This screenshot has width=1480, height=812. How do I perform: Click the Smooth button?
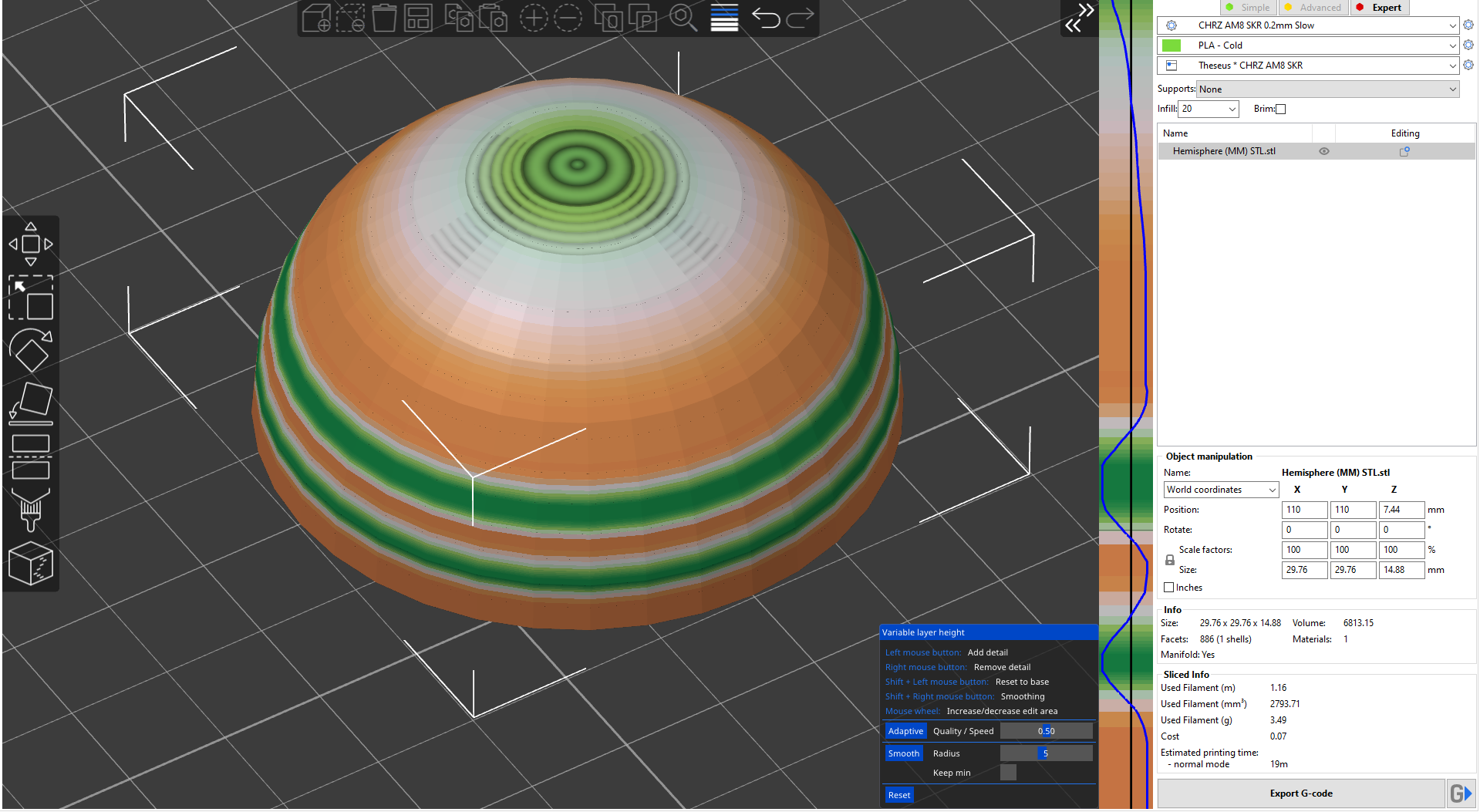[904, 753]
